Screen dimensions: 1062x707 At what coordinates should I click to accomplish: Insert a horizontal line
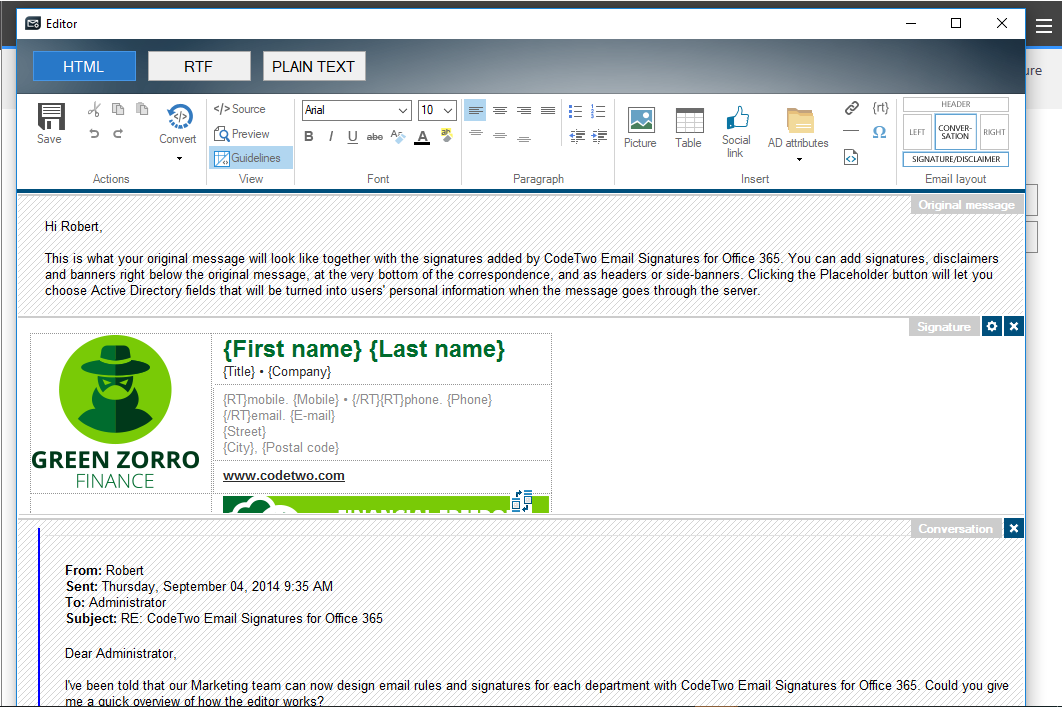(851, 131)
